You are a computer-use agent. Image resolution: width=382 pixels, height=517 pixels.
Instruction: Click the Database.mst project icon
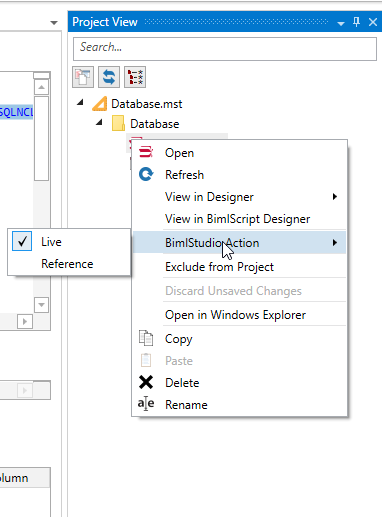coord(100,104)
